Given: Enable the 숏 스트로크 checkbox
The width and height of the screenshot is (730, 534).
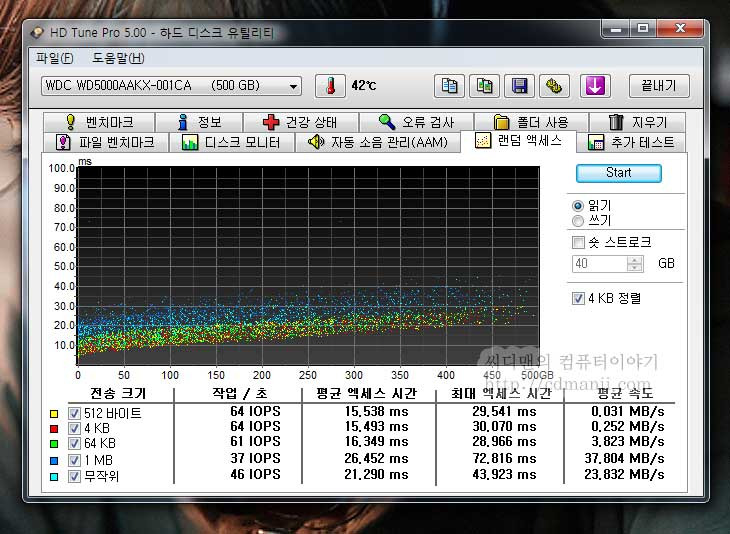Looking at the screenshot, I should (x=578, y=243).
